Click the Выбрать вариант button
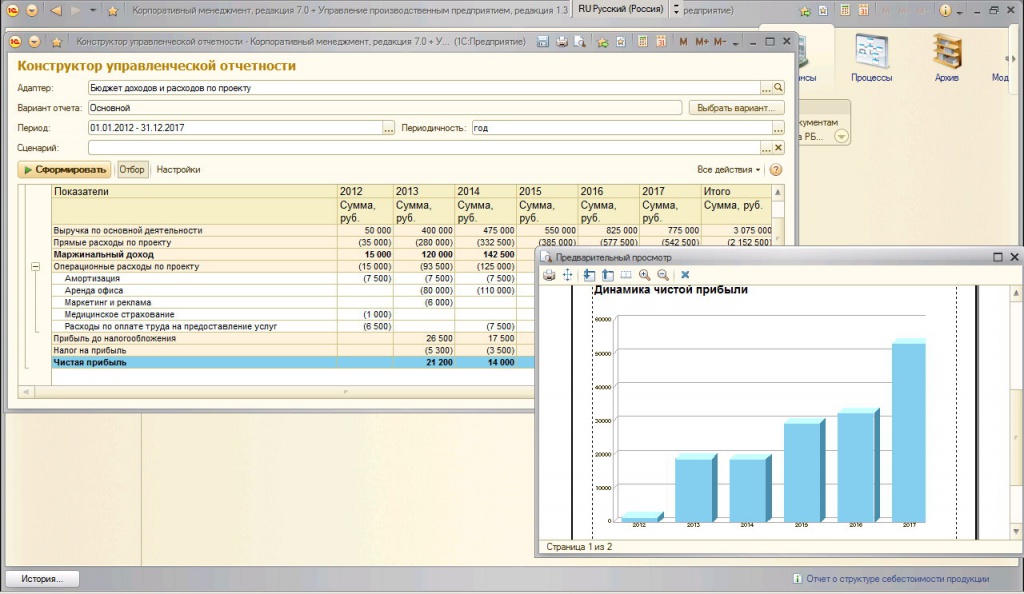 pos(736,108)
